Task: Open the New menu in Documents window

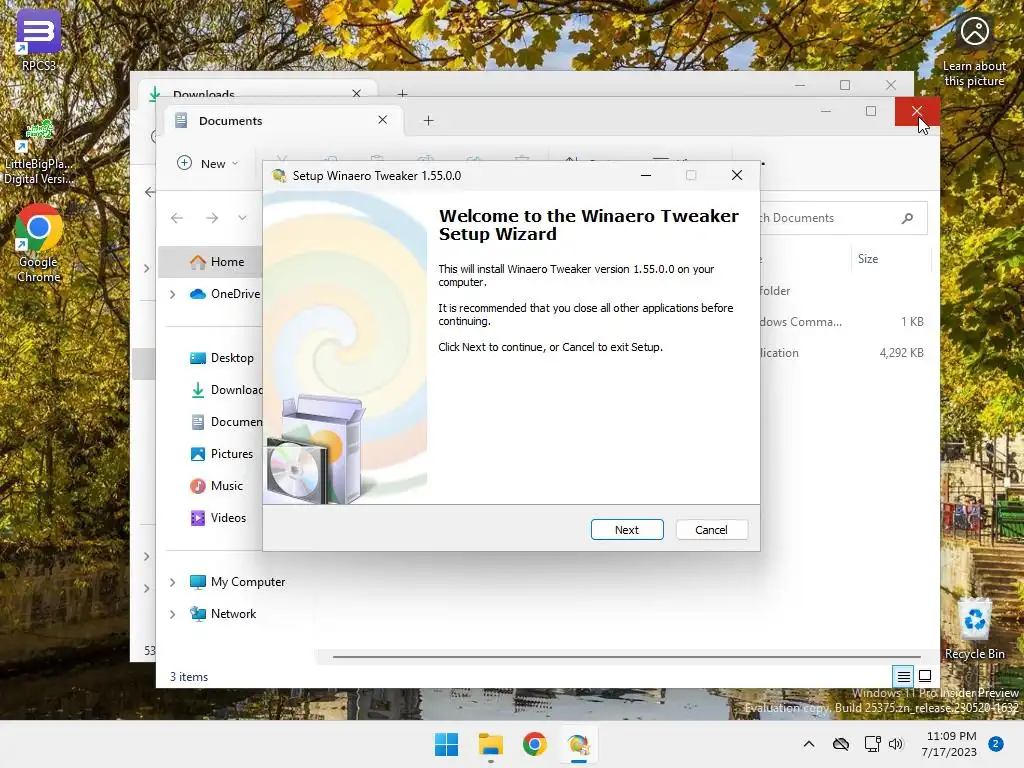Action: click(x=208, y=163)
